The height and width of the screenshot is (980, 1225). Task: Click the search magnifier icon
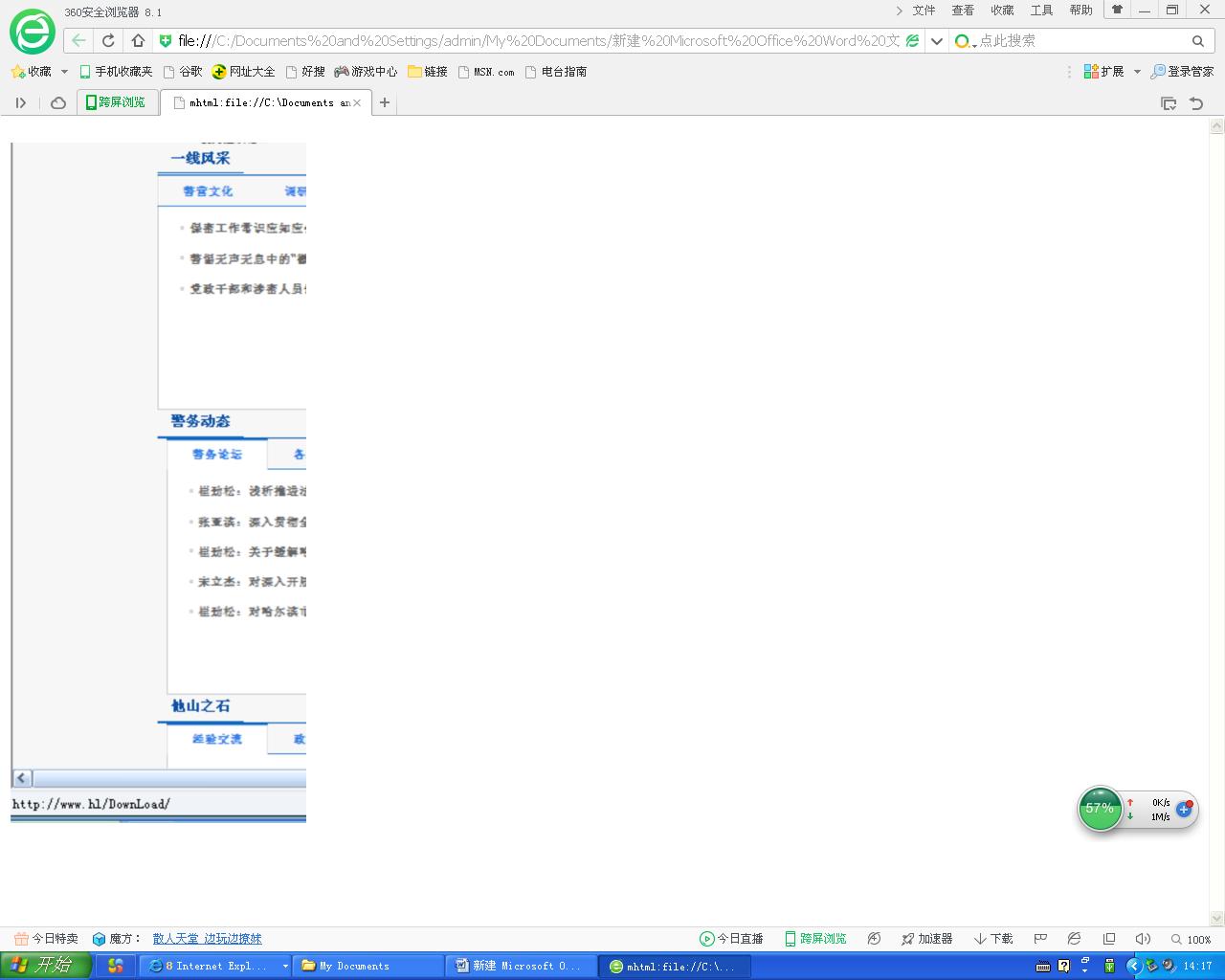point(1197,40)
